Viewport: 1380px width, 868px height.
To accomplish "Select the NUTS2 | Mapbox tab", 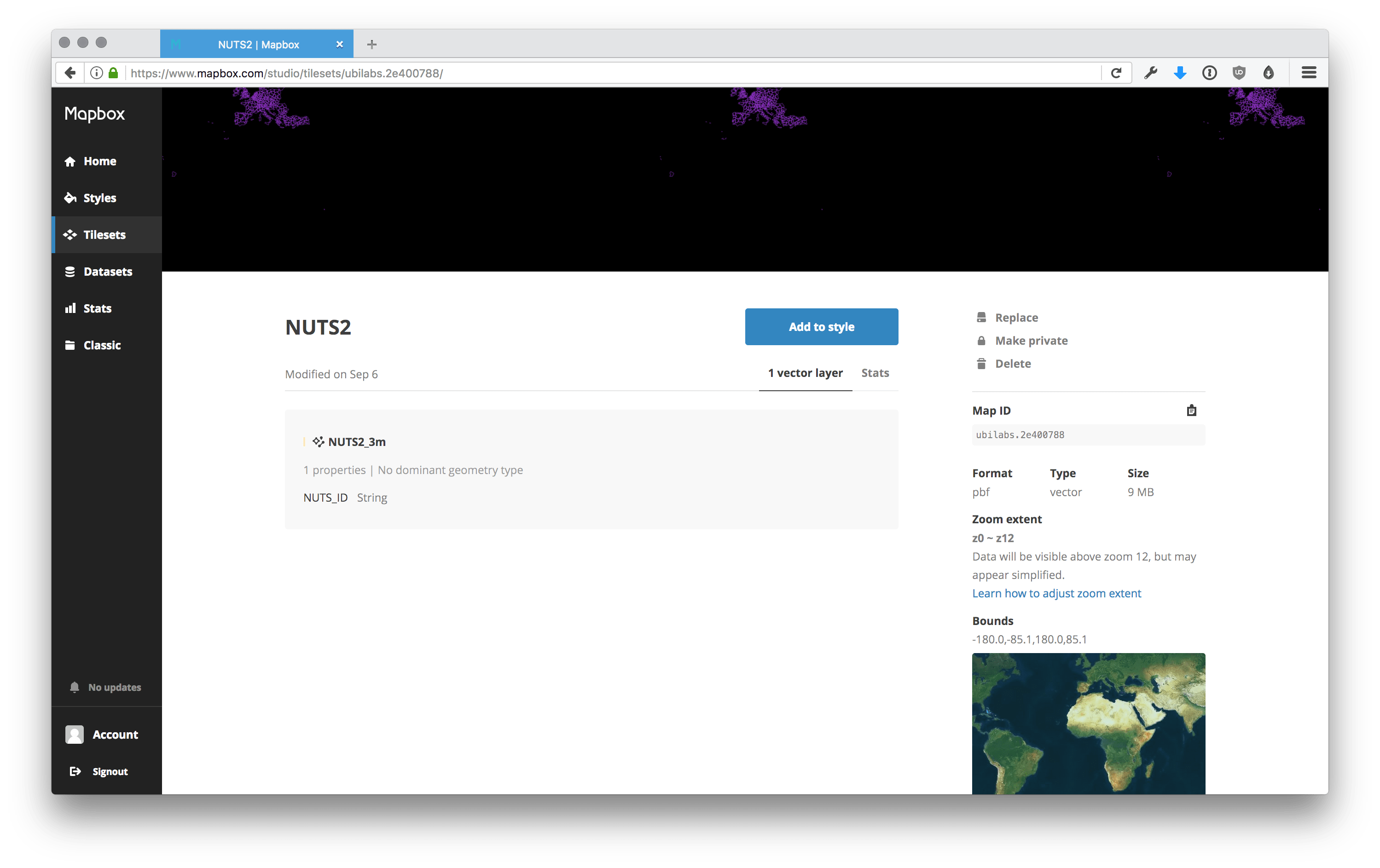I will coord(257,44).
